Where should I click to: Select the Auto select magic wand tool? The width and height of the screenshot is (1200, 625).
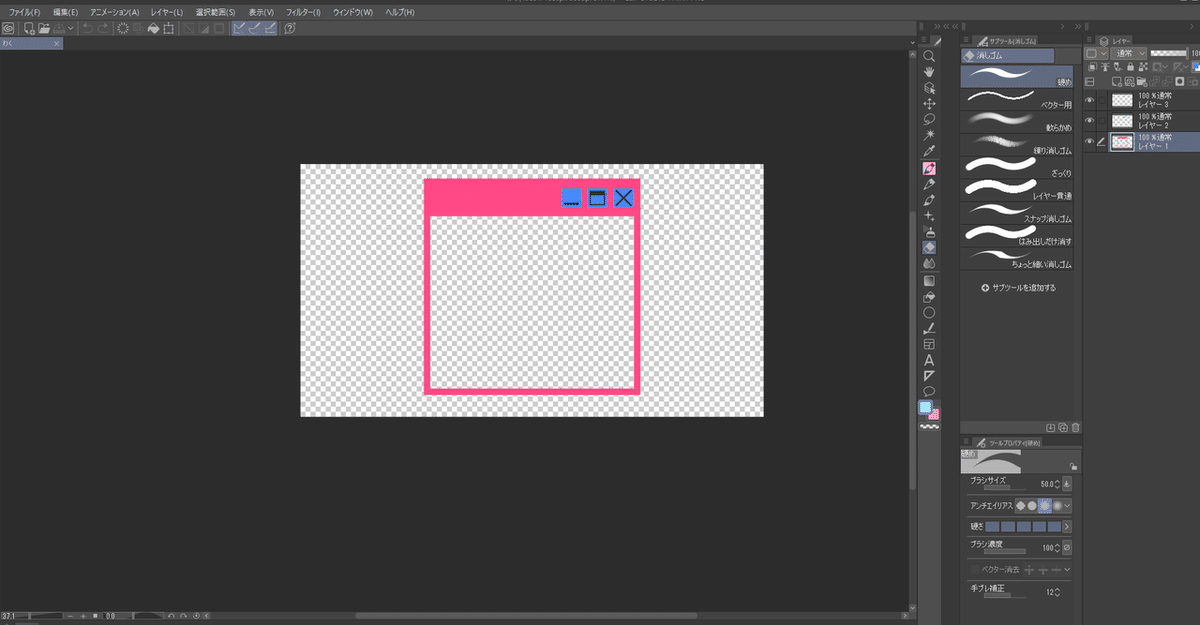[929, 134]
